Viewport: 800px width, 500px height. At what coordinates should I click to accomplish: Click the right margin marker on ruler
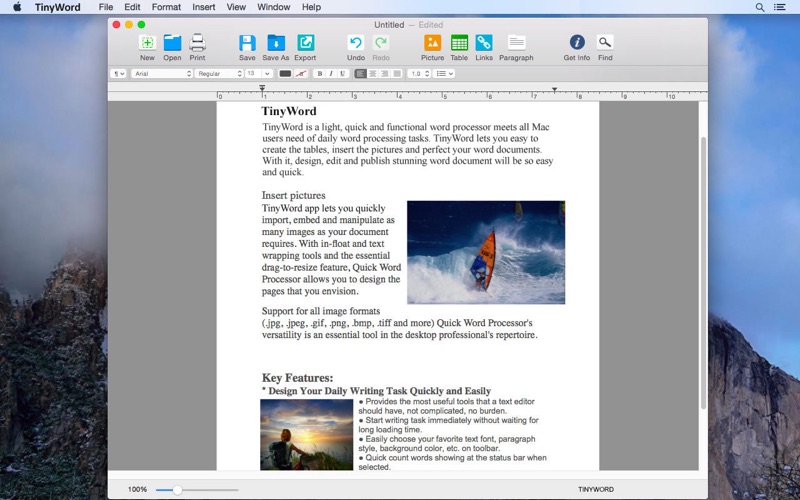coord(555,90)
